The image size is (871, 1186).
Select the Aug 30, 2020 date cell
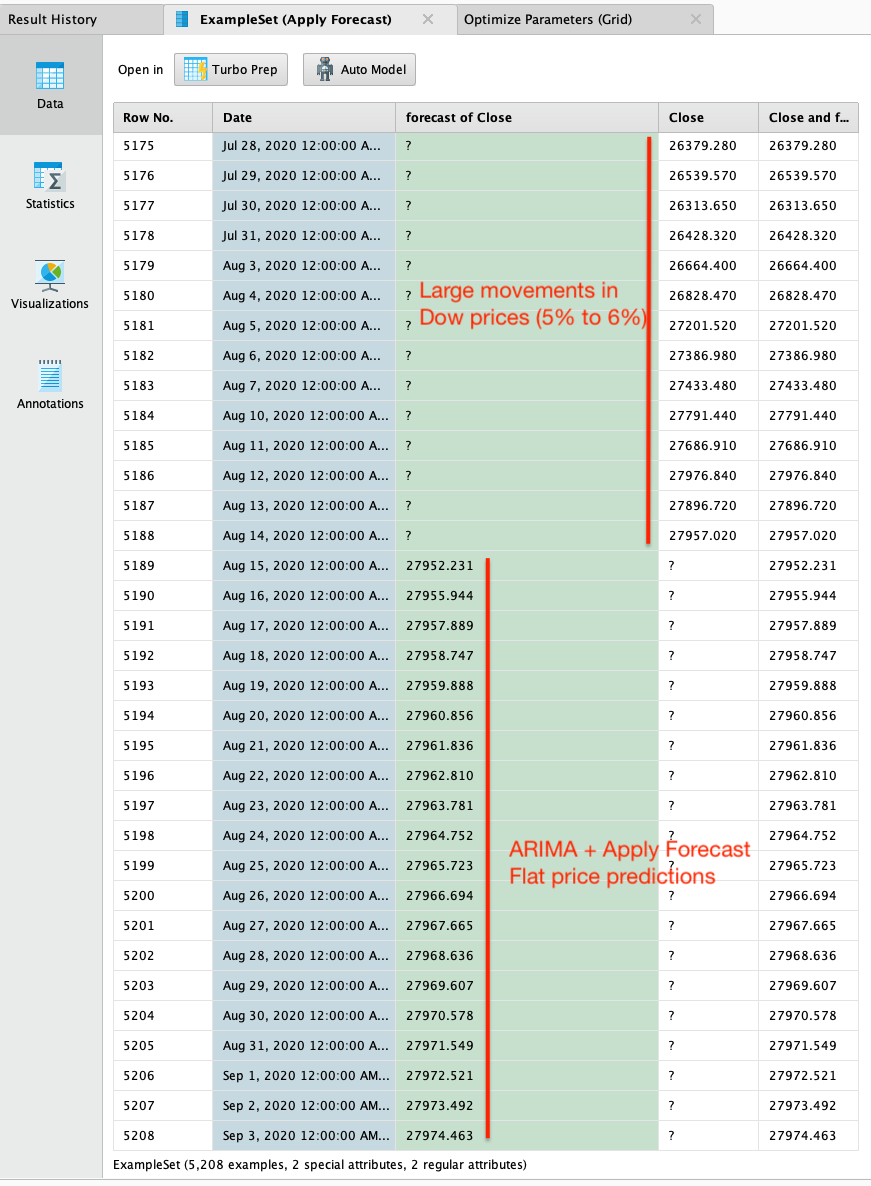(304, 1016)
